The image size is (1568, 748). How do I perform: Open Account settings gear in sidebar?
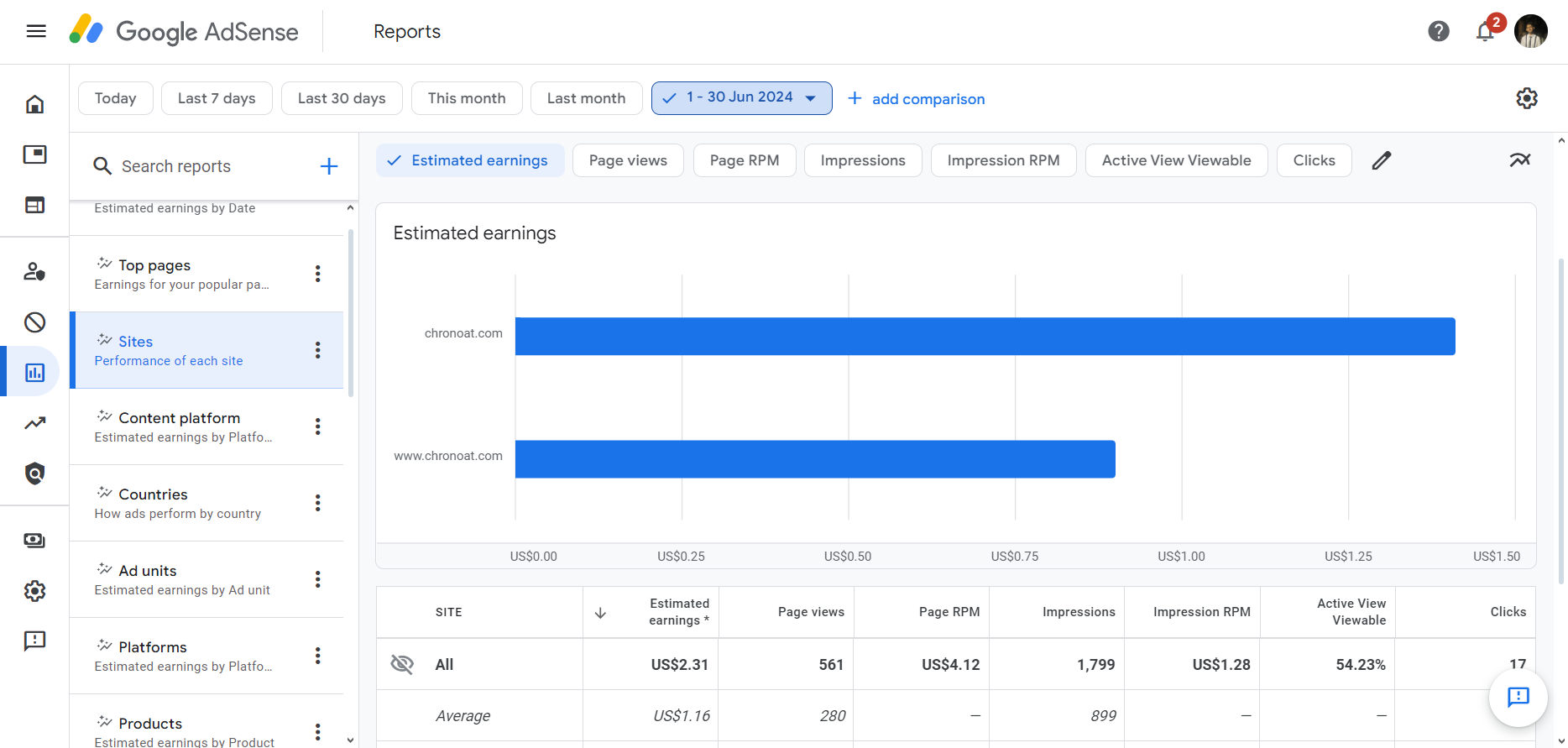(34, 591)
